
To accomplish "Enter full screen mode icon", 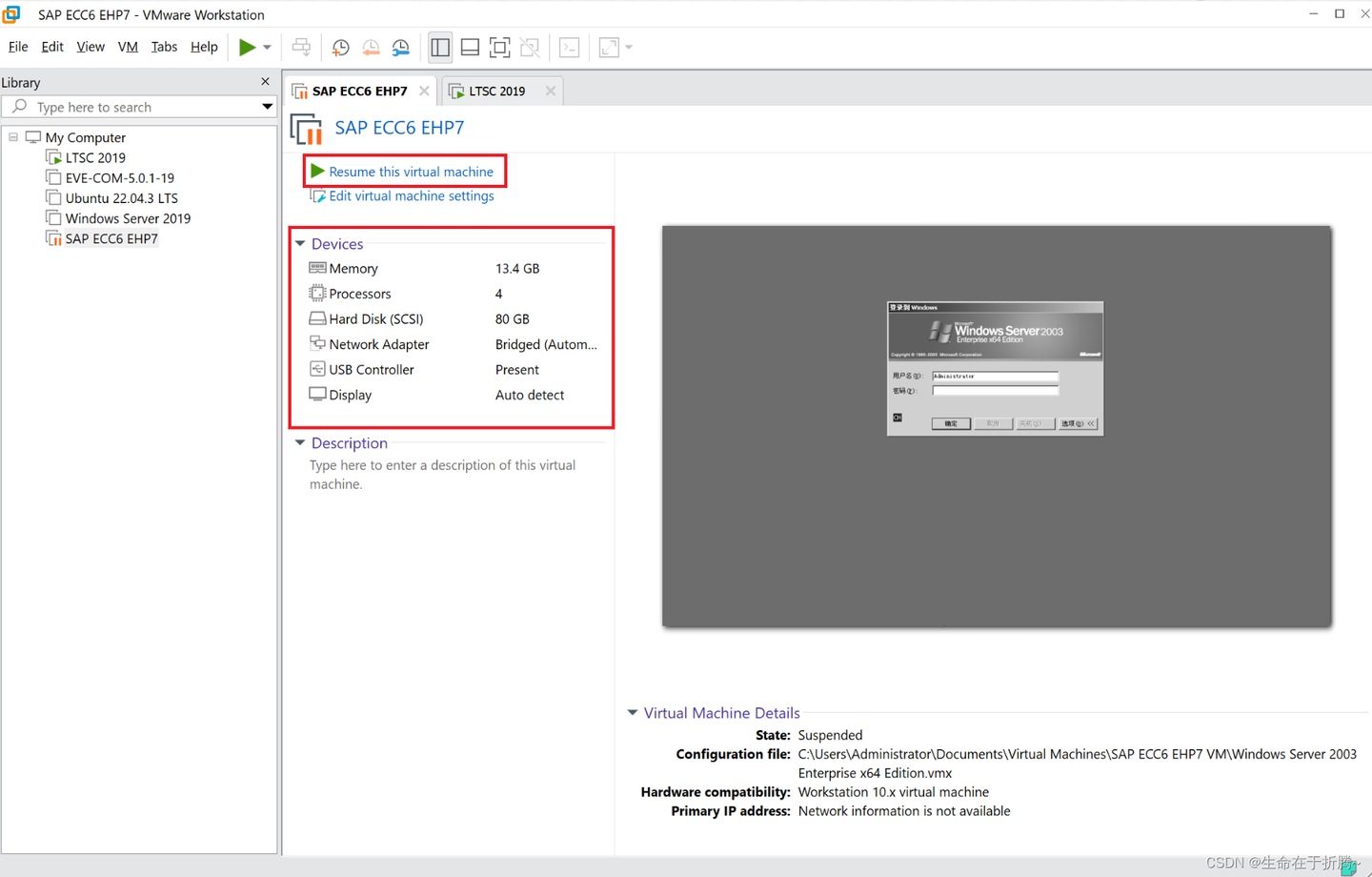I will (499, 47).
